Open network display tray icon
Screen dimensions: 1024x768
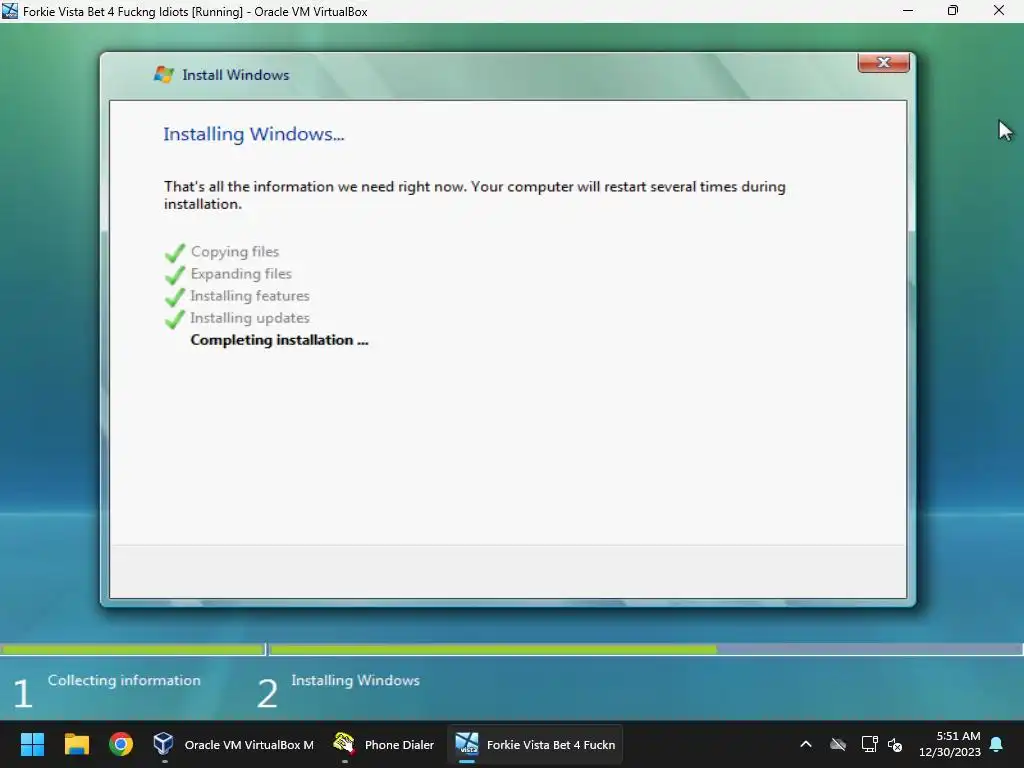[869, 744]
